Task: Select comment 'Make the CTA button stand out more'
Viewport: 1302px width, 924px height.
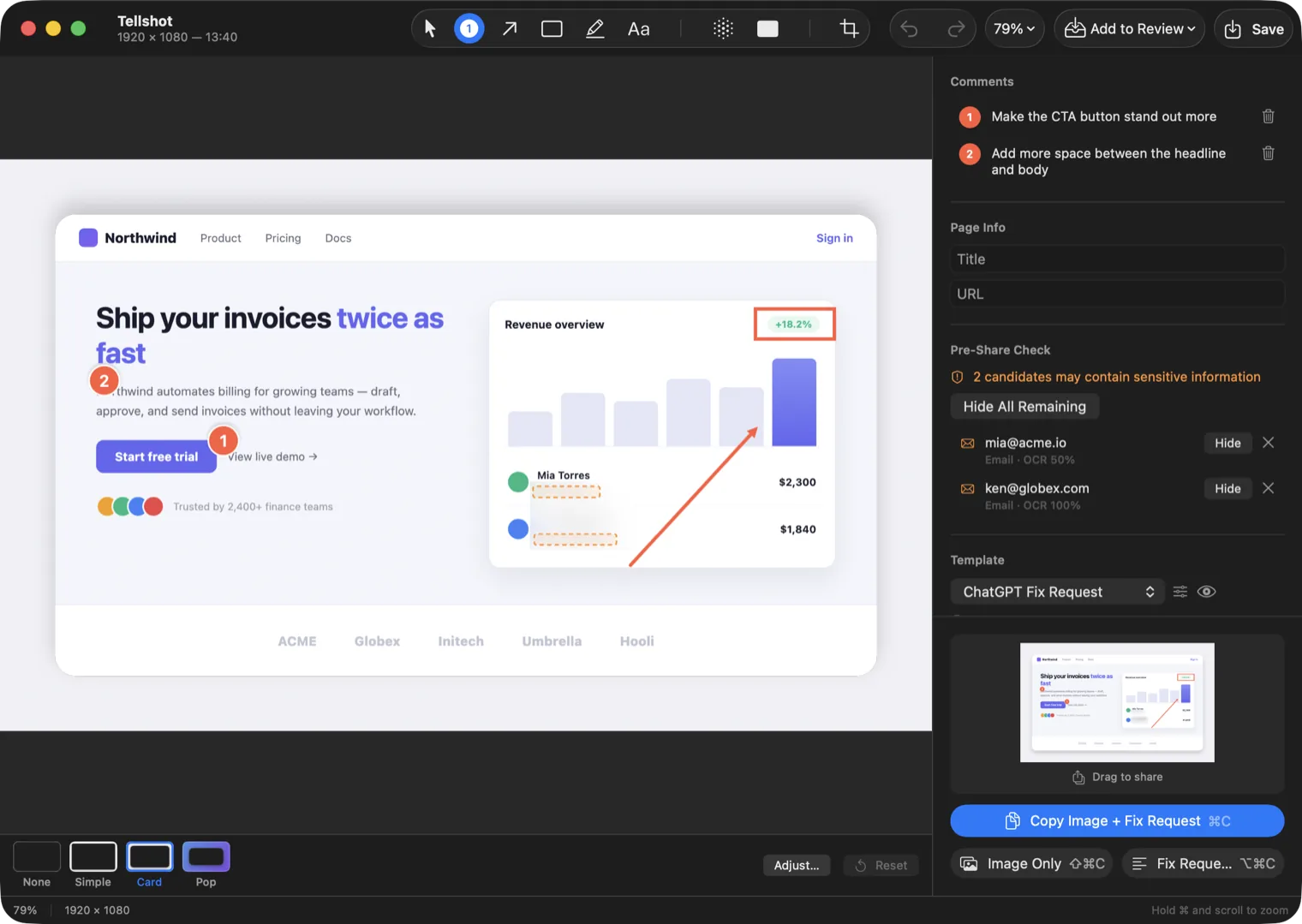Action: pyautogui.click(x=1103, y=116)
